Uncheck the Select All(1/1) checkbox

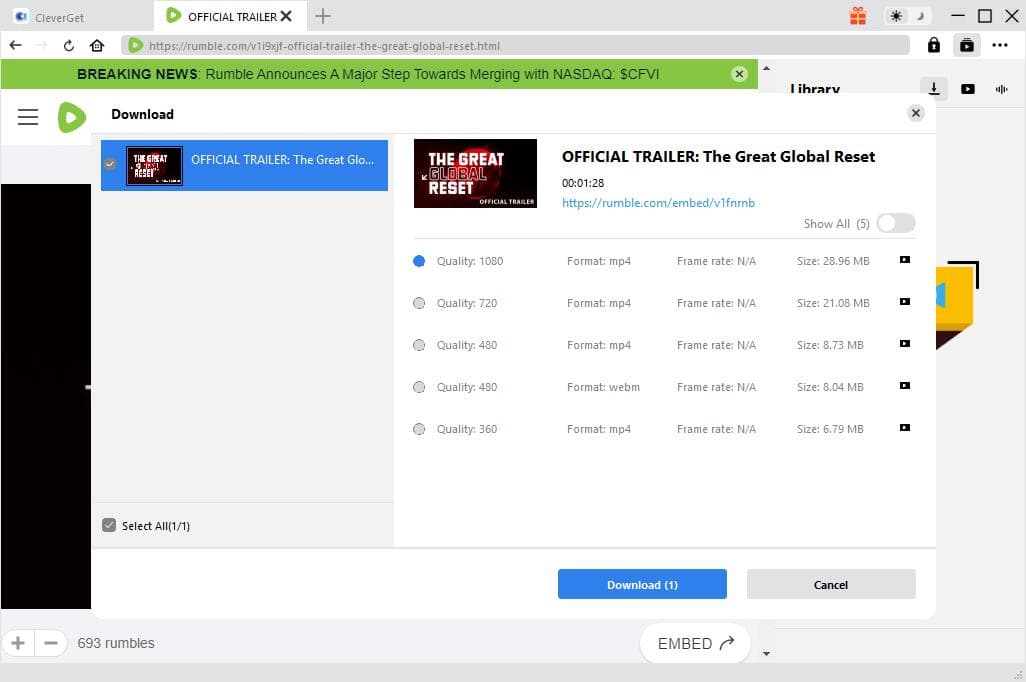109,525
